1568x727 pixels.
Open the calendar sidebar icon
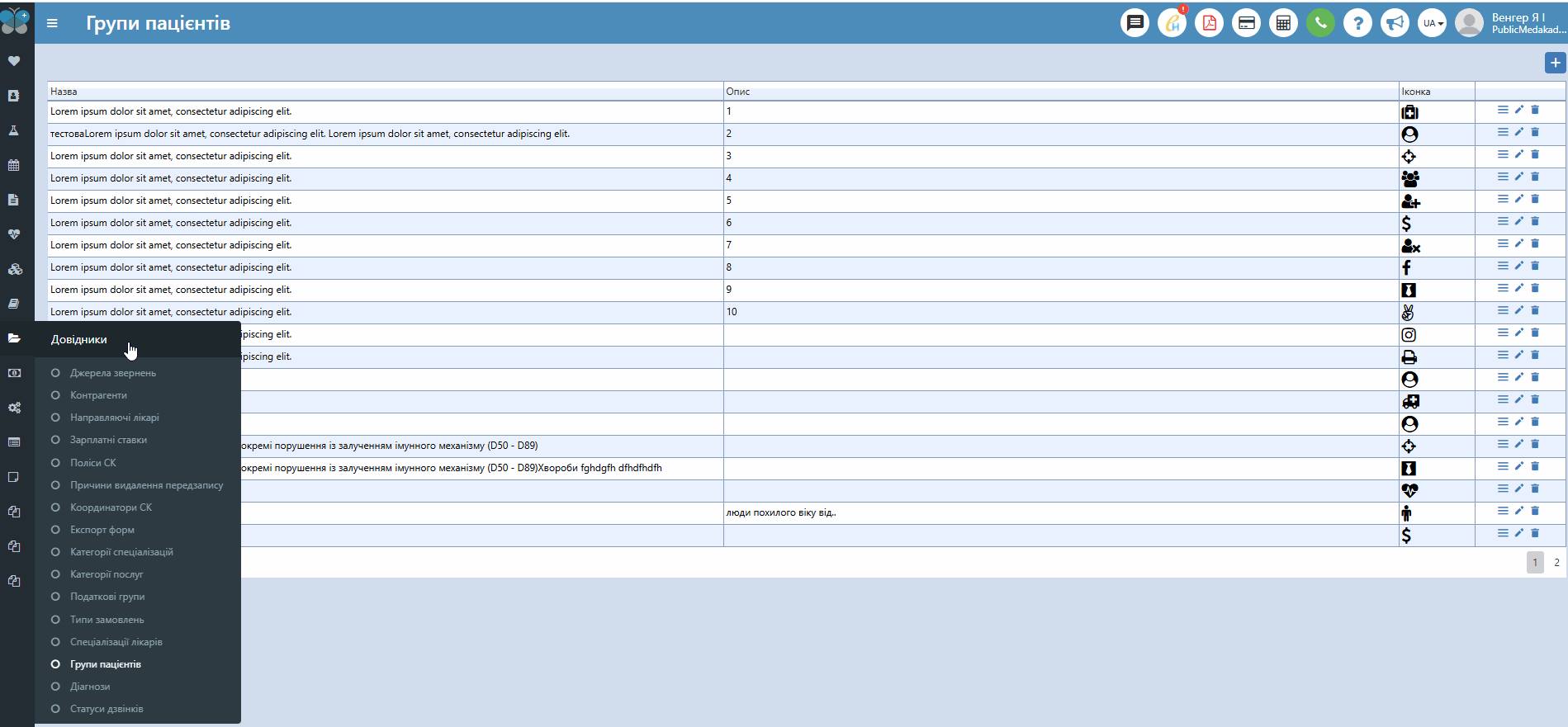[14, 165]
